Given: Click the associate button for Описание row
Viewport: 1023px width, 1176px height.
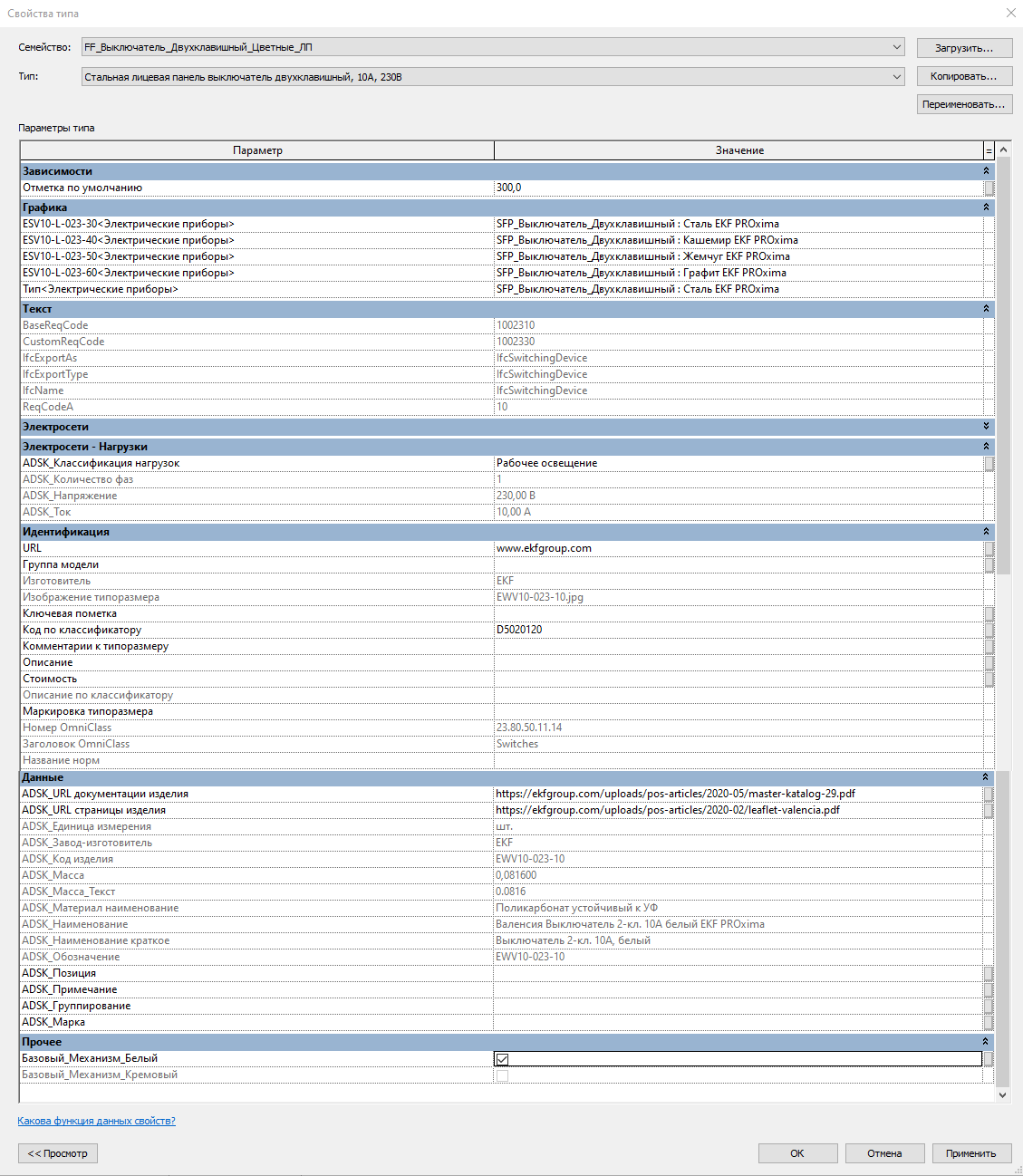Looking at the screenshot, I should (989, 663).
